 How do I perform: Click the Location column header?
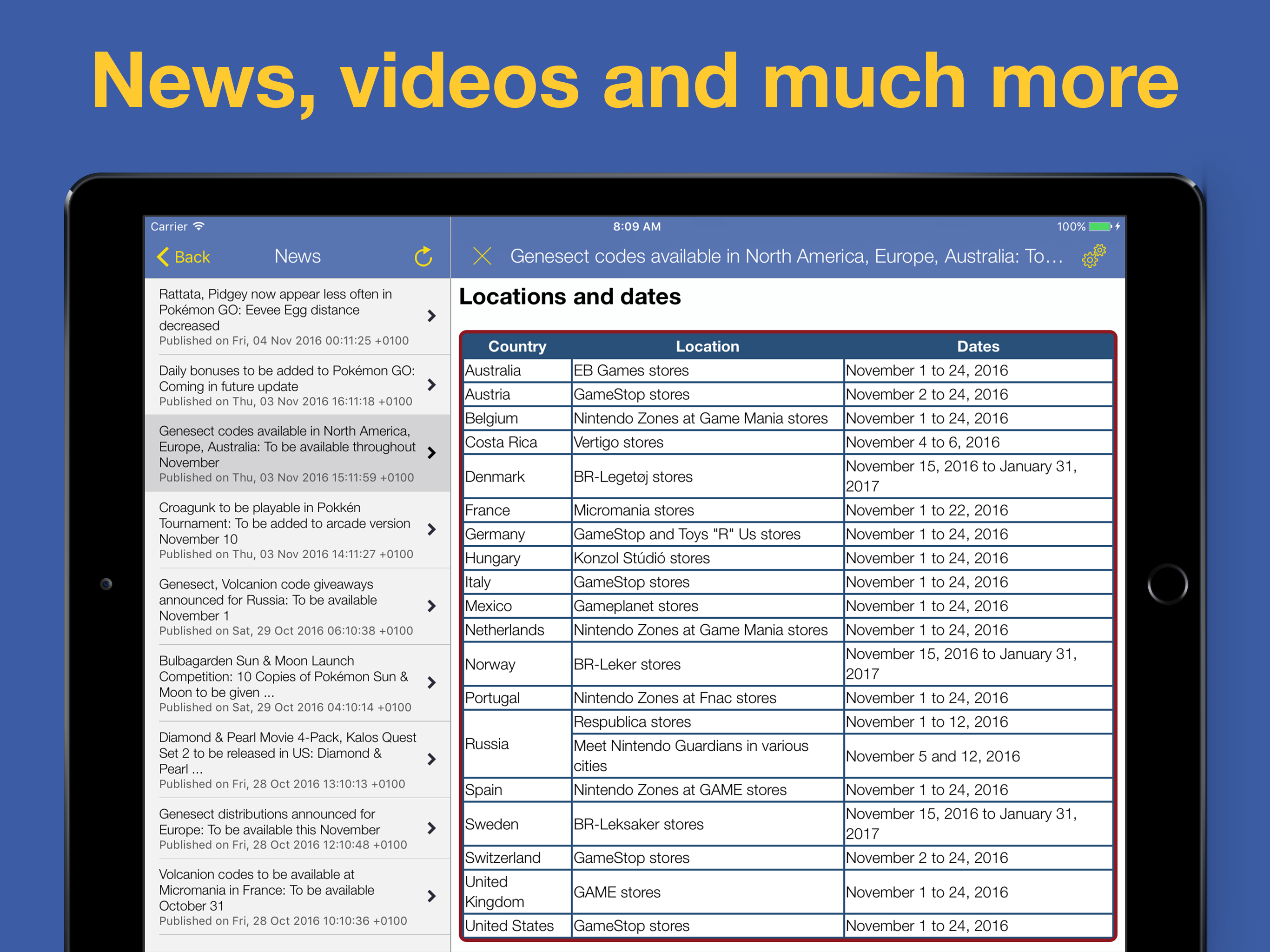pyautogui.click(x=708, y=346)
